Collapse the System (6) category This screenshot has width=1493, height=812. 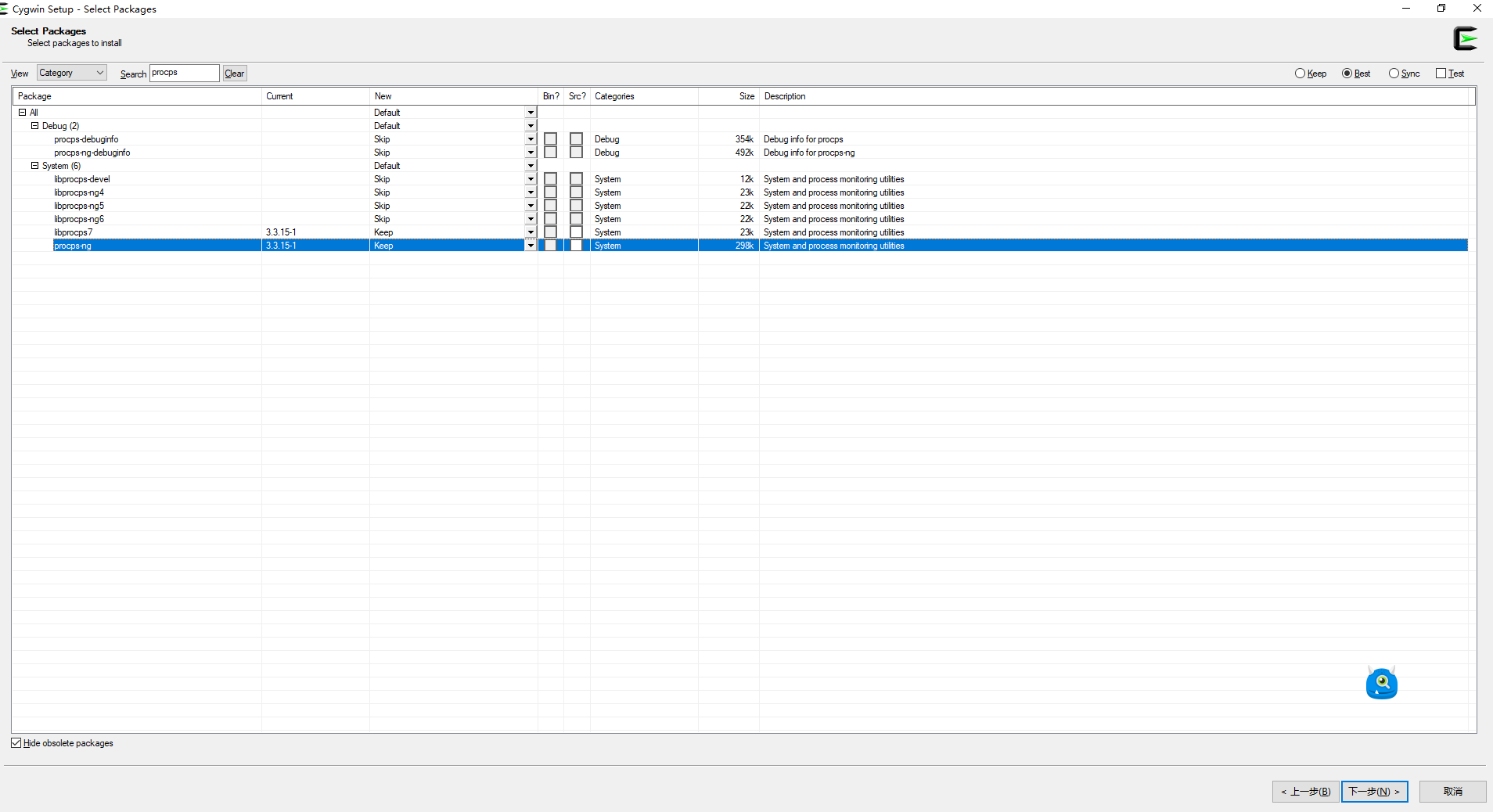[x=34, y=166]
